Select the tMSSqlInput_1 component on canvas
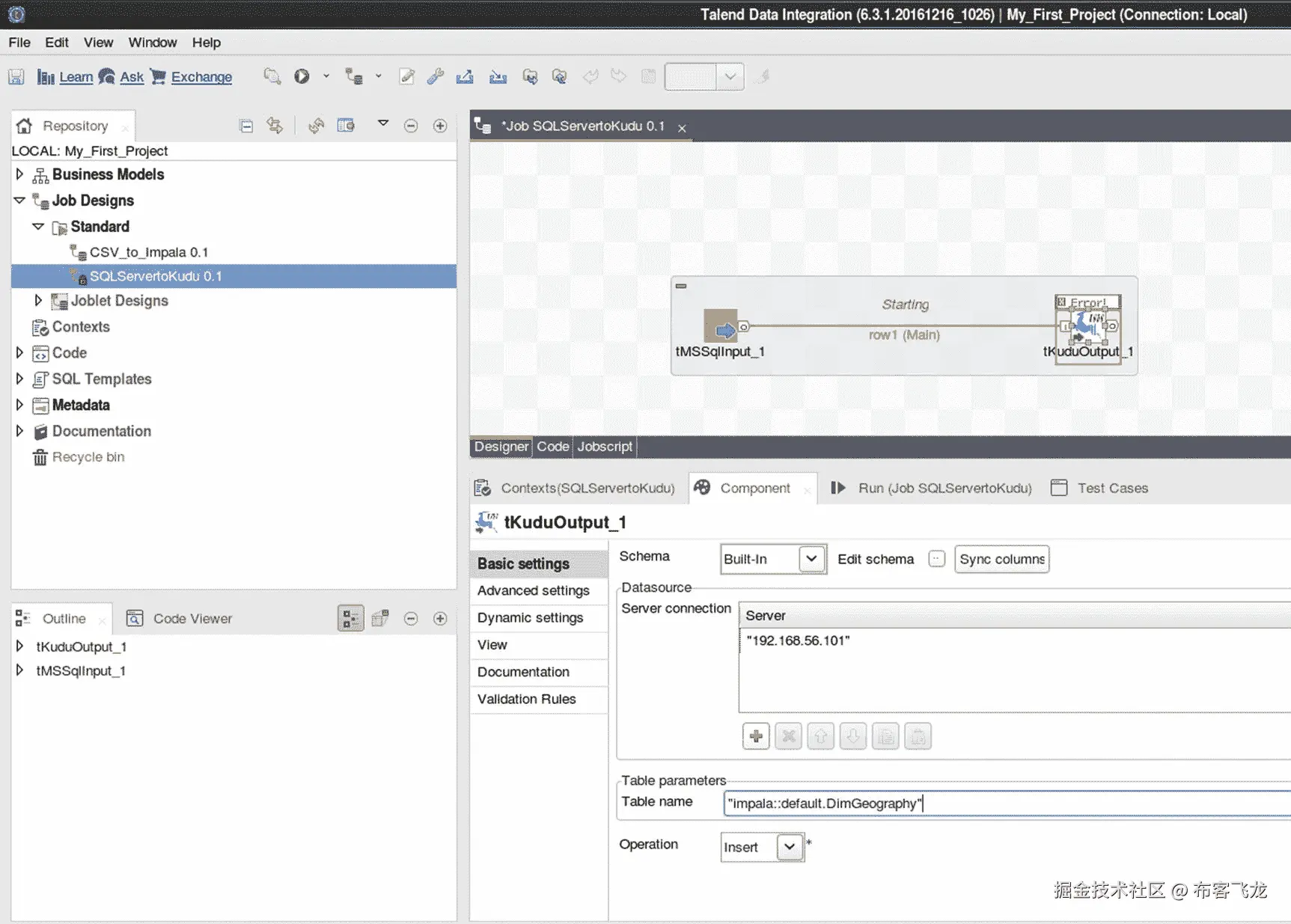 coord(721,325)
